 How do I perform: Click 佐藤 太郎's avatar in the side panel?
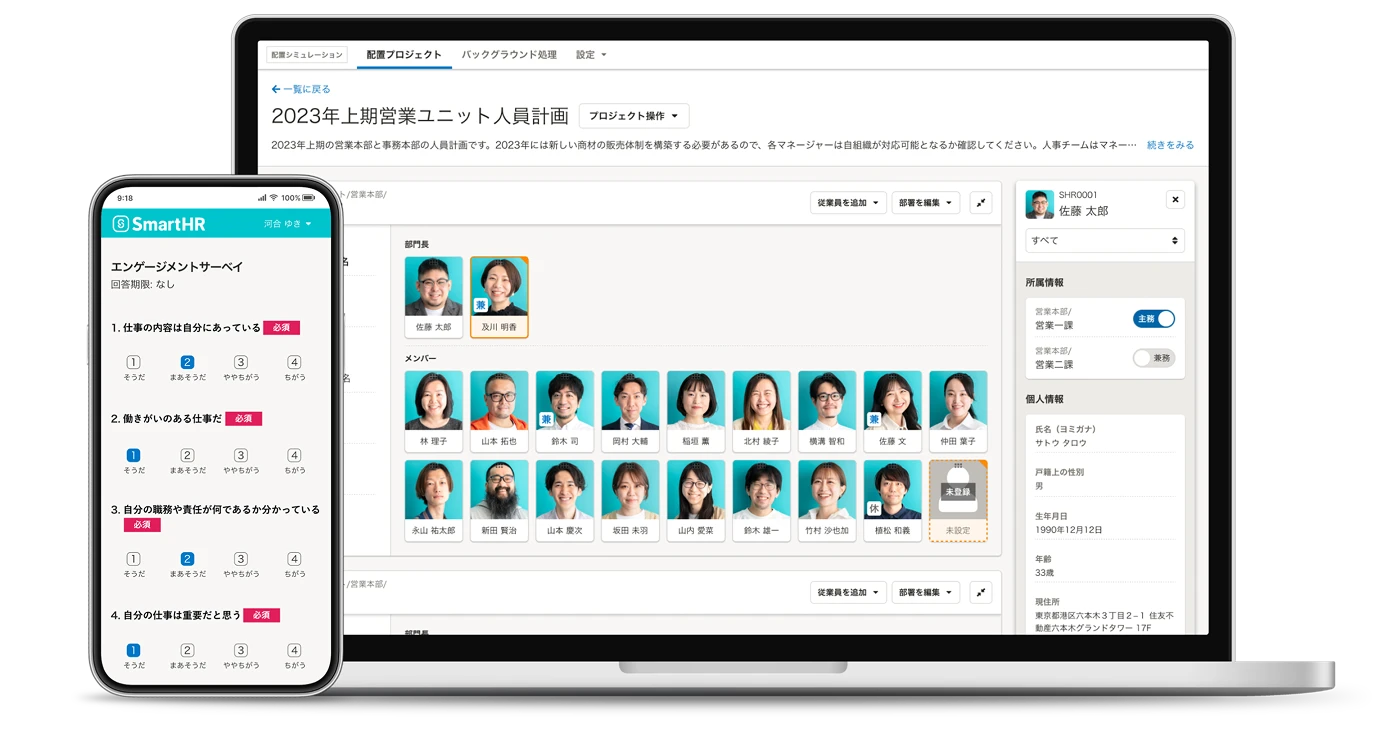point(1040,205)
